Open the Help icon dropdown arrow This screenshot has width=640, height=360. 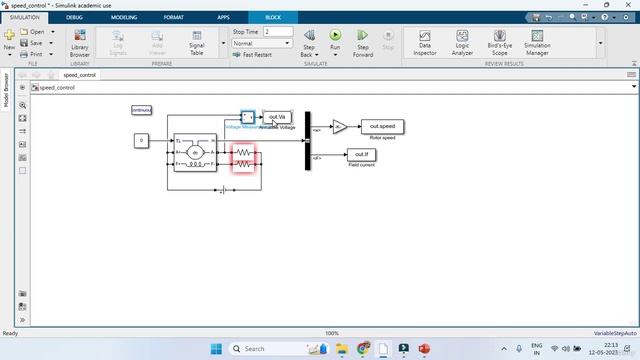[x=614, y=18]
